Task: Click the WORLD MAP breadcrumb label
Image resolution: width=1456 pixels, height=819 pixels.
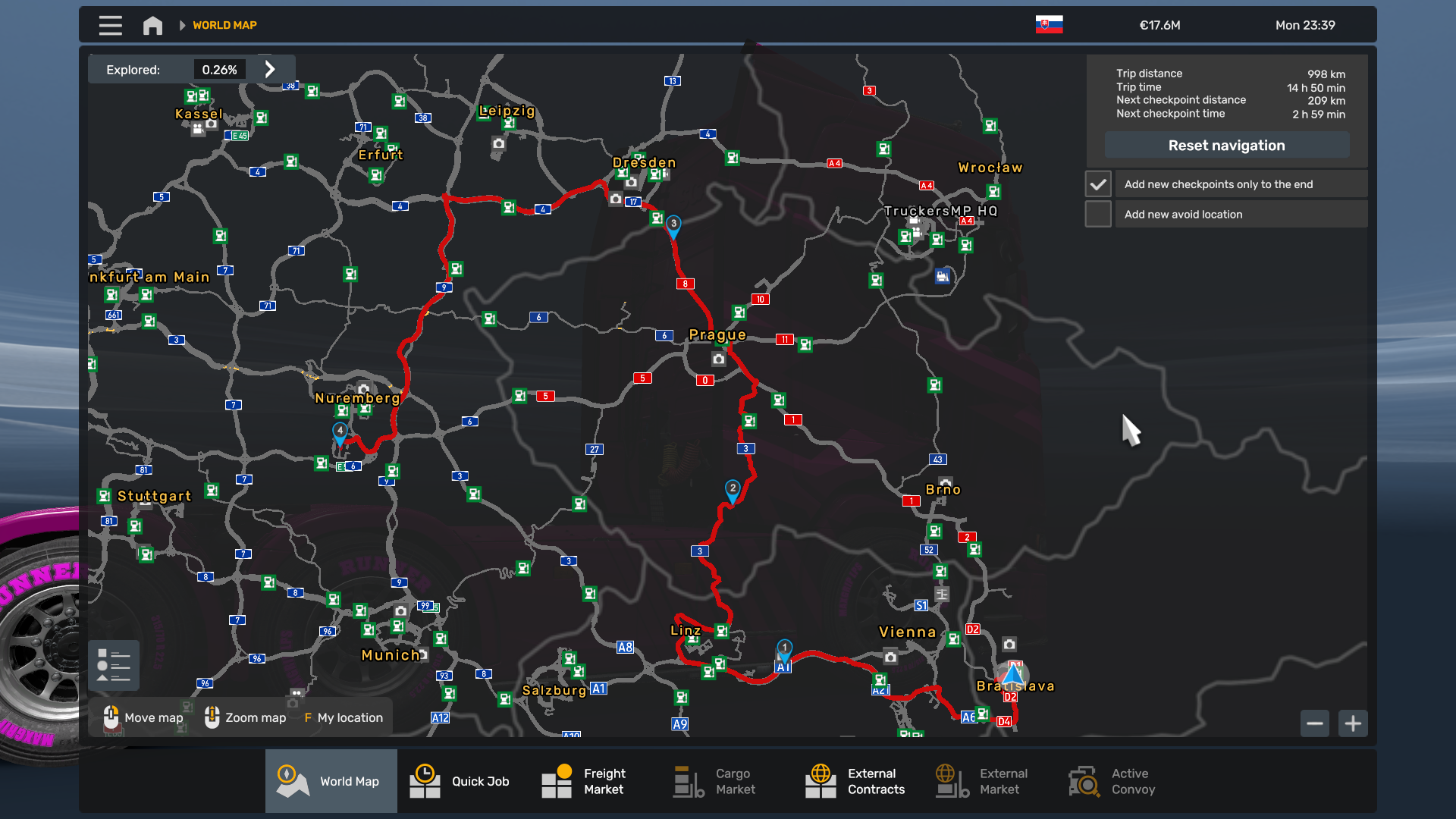Action: pos(224,25)
